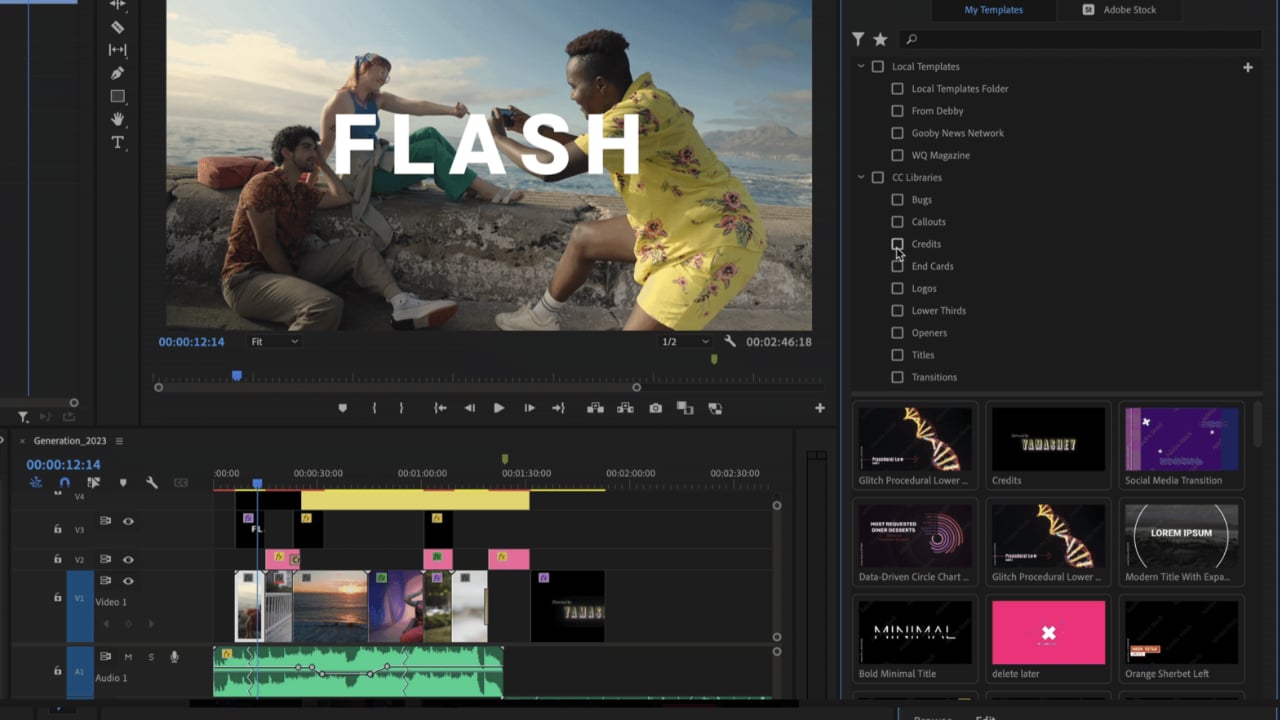Enable the Gooby News Network template filter
The image size is (1280, 720).
(x=897, y=132)
